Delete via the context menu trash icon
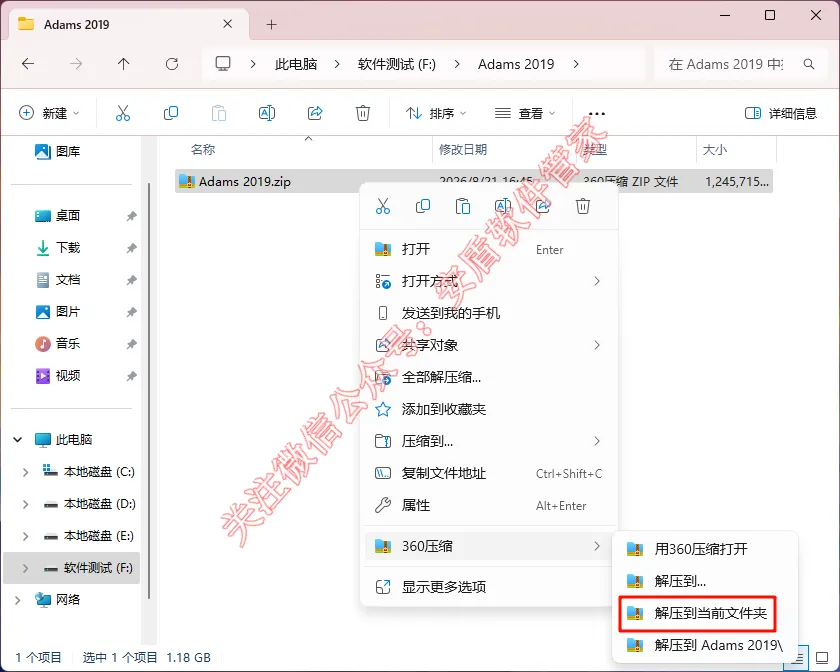 point(583,206)
